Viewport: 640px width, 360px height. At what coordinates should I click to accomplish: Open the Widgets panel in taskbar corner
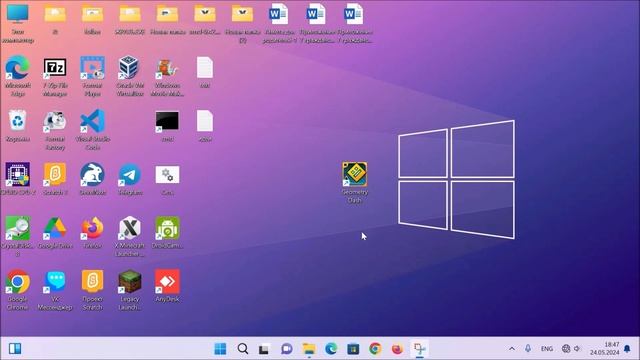click(15, 349)
